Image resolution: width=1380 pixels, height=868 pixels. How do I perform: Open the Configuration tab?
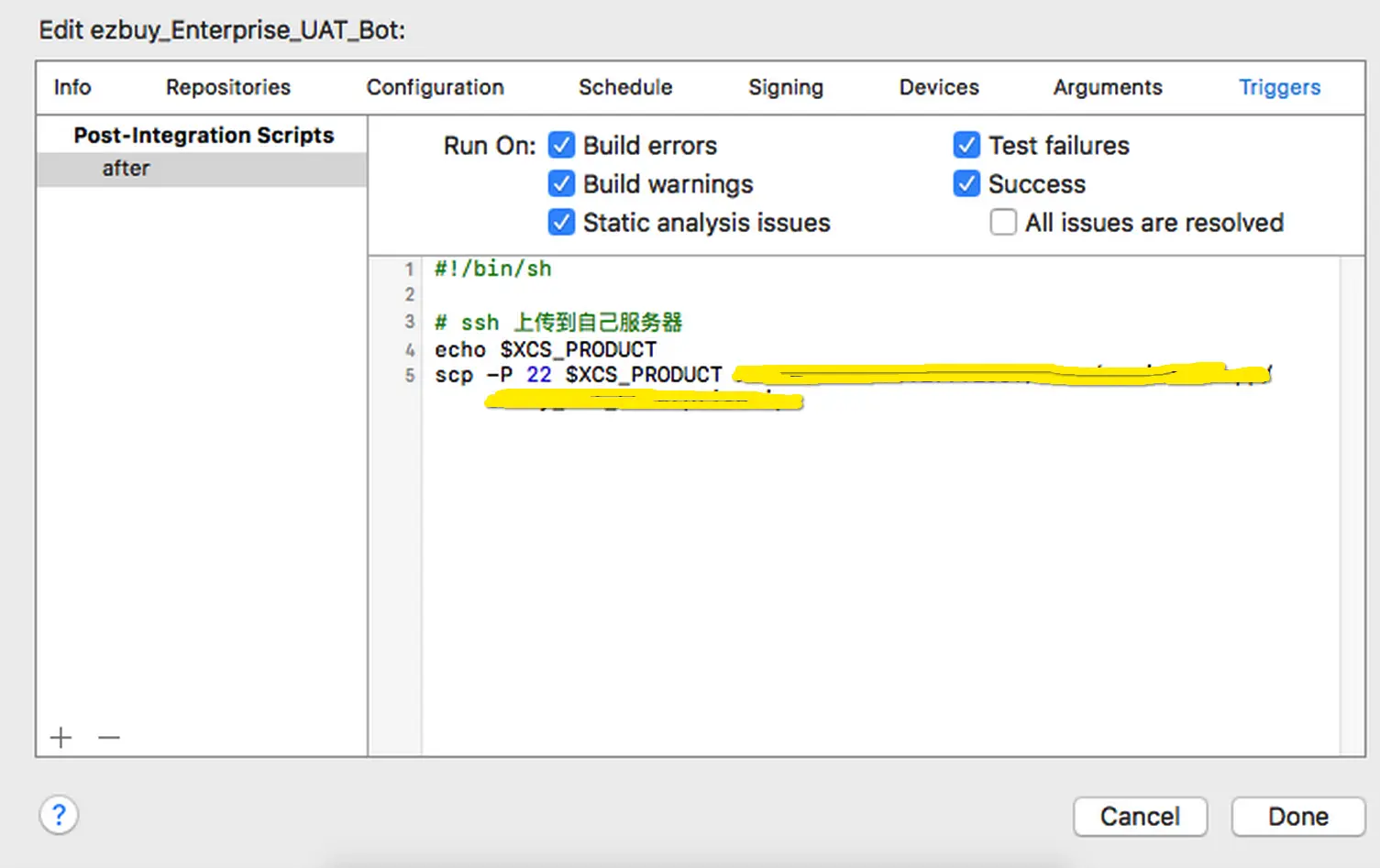(x=436, y=87)
